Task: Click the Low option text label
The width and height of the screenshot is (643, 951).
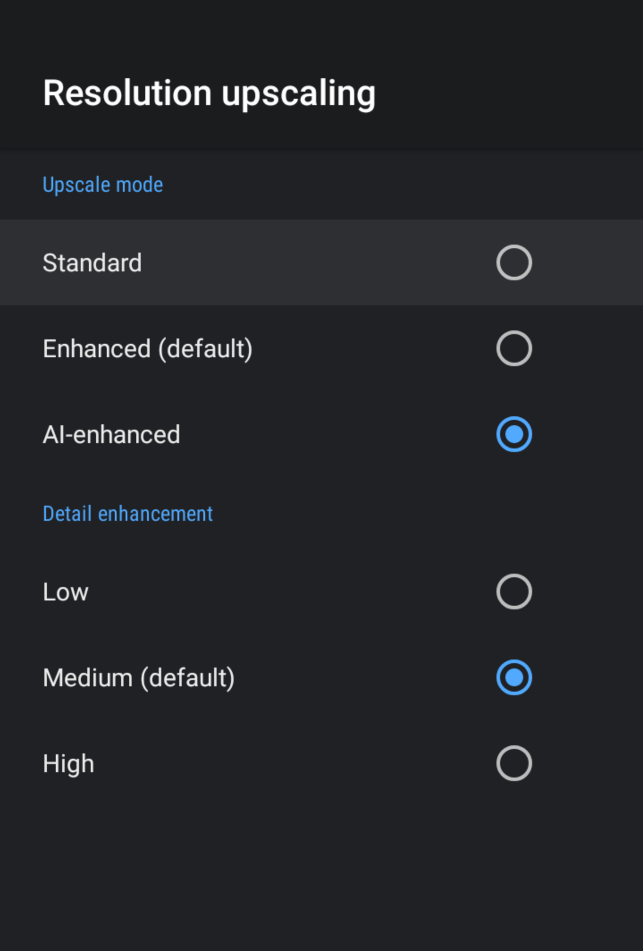Action: 65,592
